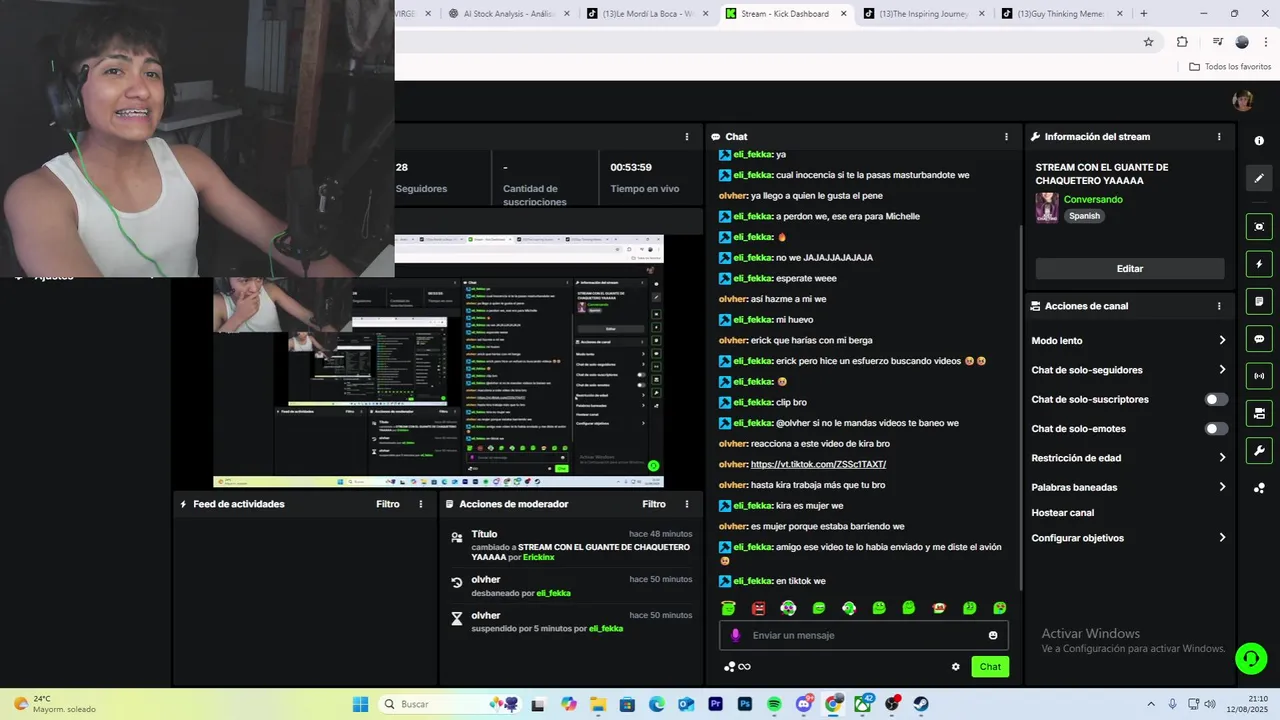This screenshot has height=720, width=1280.
Task: Open the camera panel icon in sidebar
Action: point(1259,413)
